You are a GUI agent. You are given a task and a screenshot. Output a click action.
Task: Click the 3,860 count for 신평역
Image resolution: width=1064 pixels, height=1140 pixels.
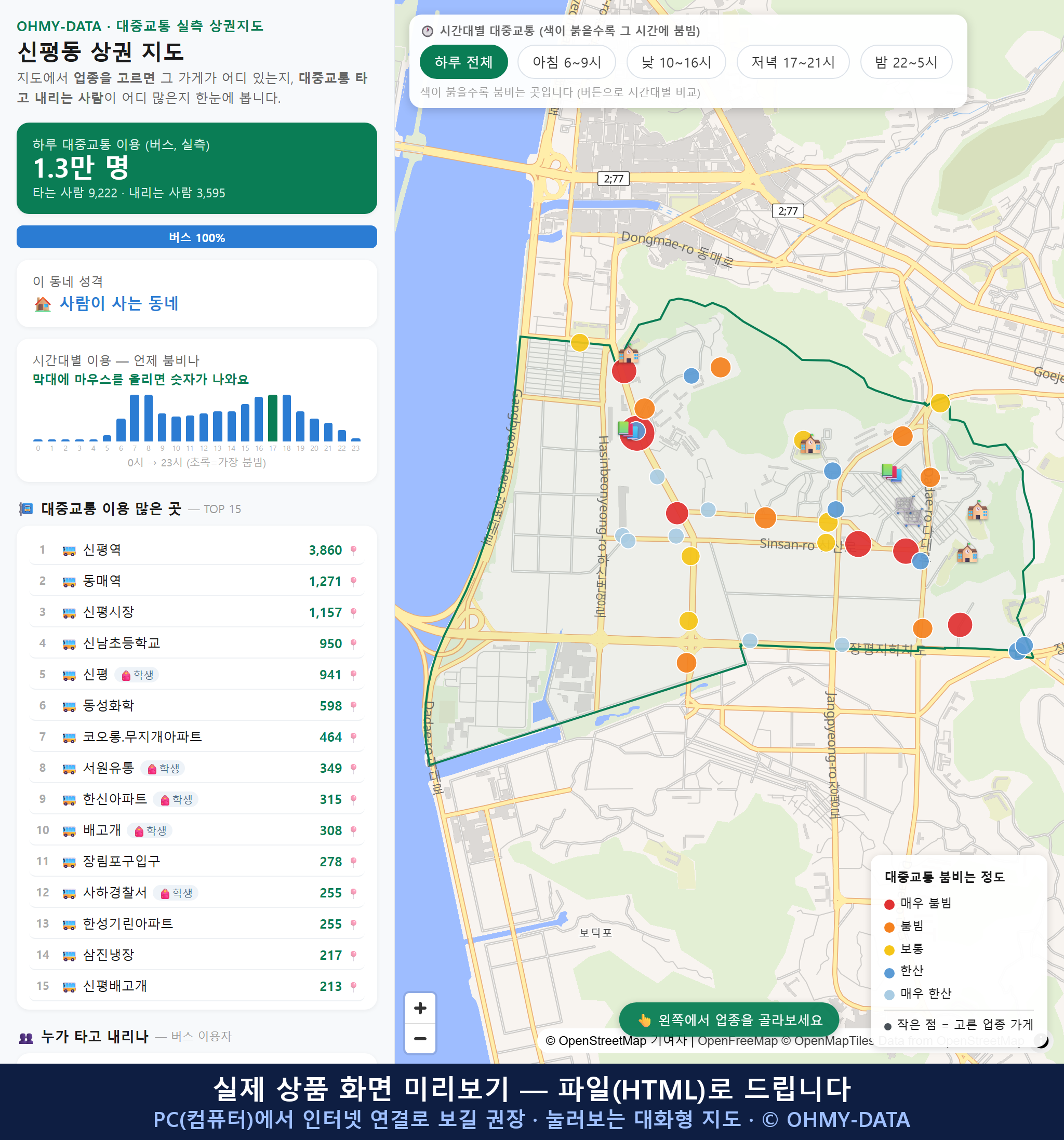(x=325, y=550)
